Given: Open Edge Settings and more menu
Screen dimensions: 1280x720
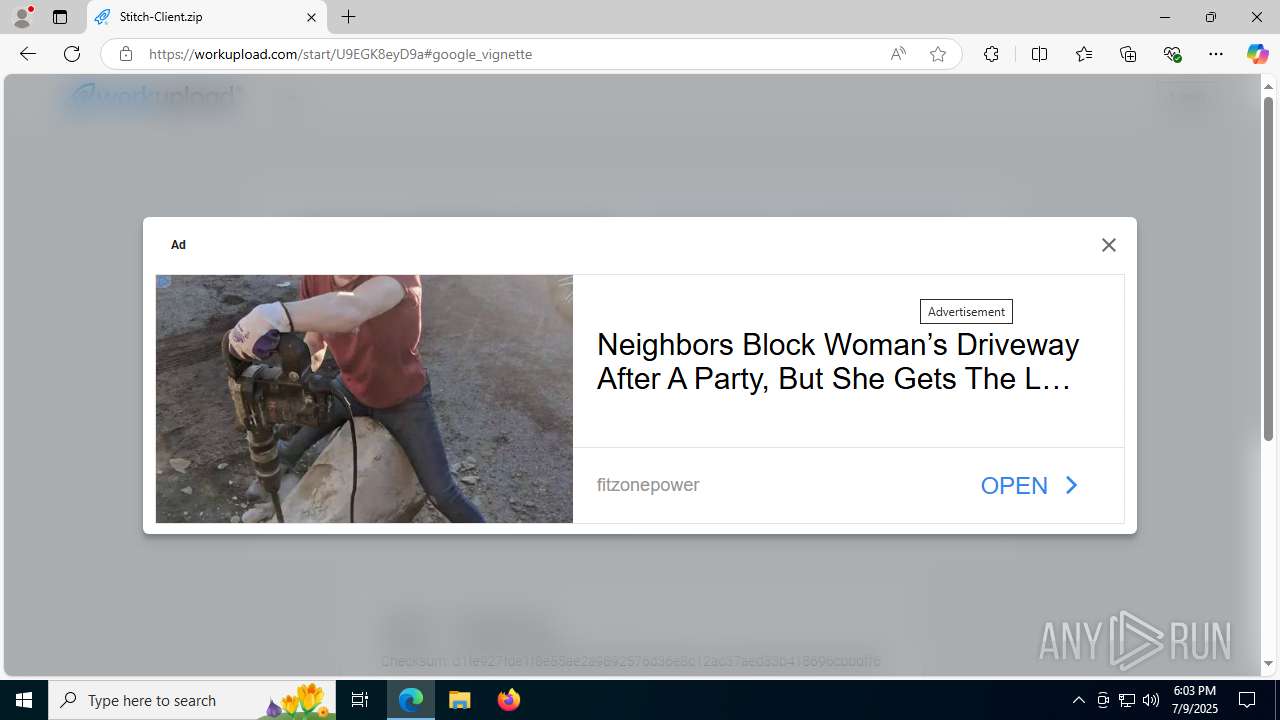Looking at the screenshot, I should tap(1216, 54).
